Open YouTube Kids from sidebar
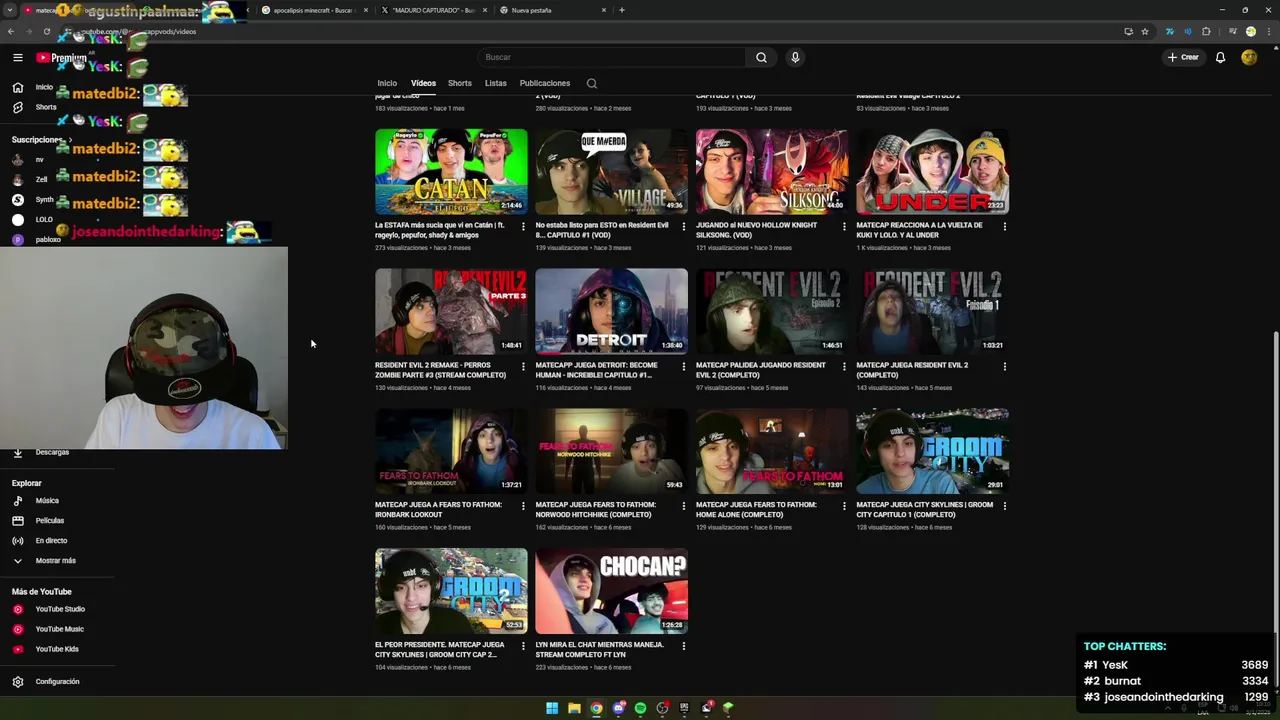Image resolution: width=1280 pixels, height=720 pixels. [57, 649]
